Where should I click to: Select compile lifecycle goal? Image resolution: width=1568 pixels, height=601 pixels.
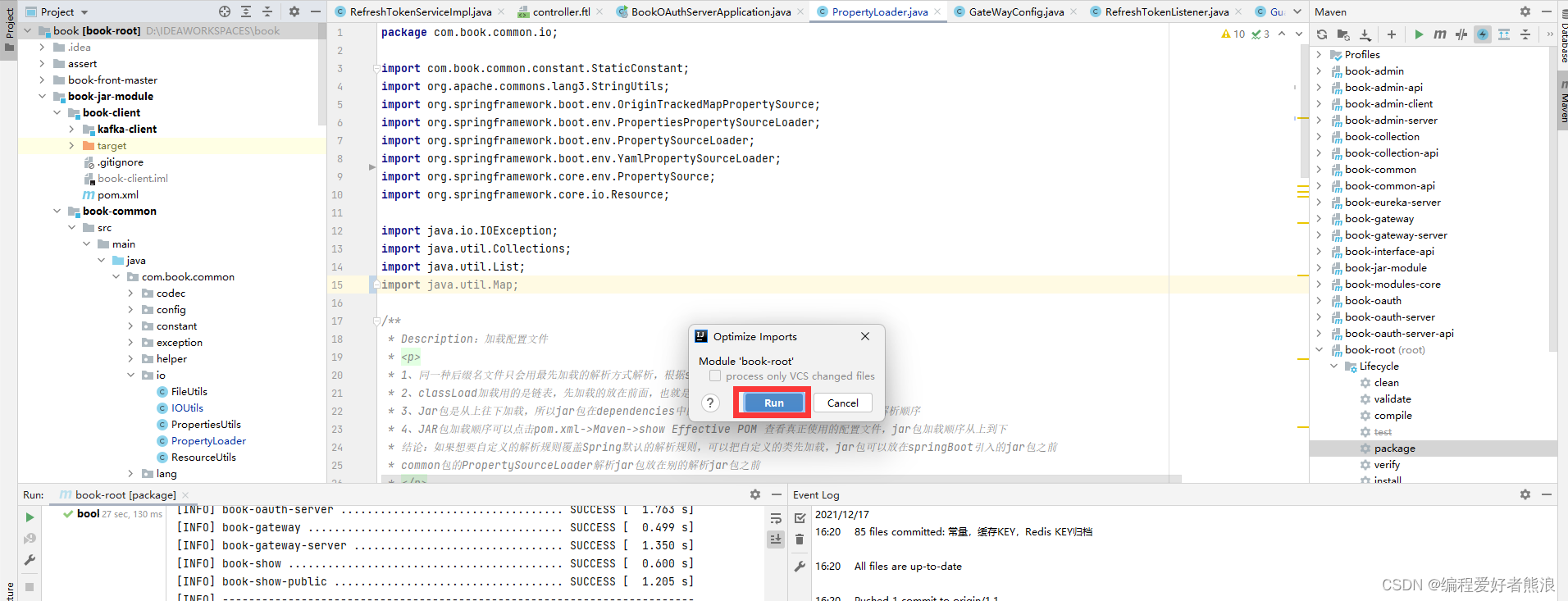pos(1393,416)
